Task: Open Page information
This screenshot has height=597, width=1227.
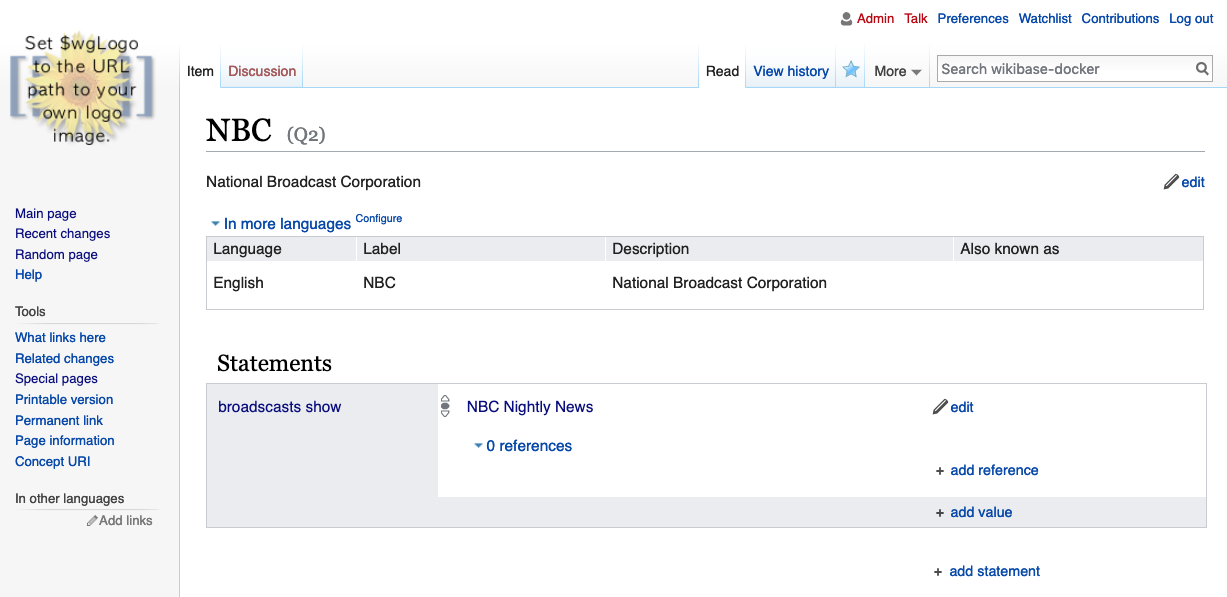Action: [x=65, y=441]
